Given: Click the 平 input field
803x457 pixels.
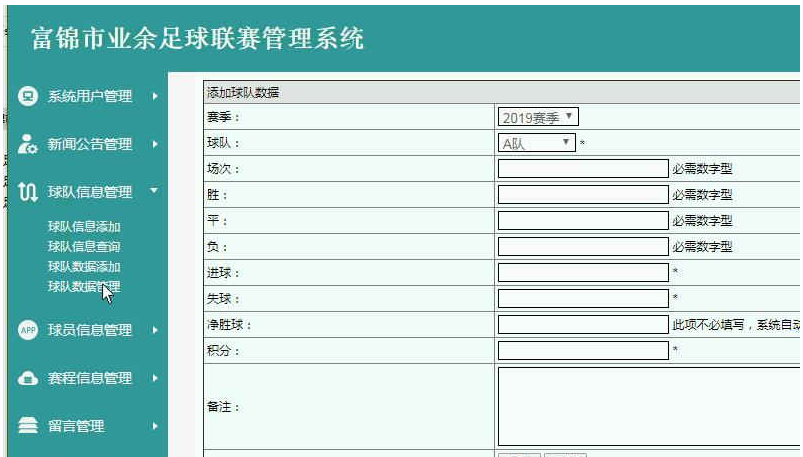Looking at the screenshot, I should 583,221.
